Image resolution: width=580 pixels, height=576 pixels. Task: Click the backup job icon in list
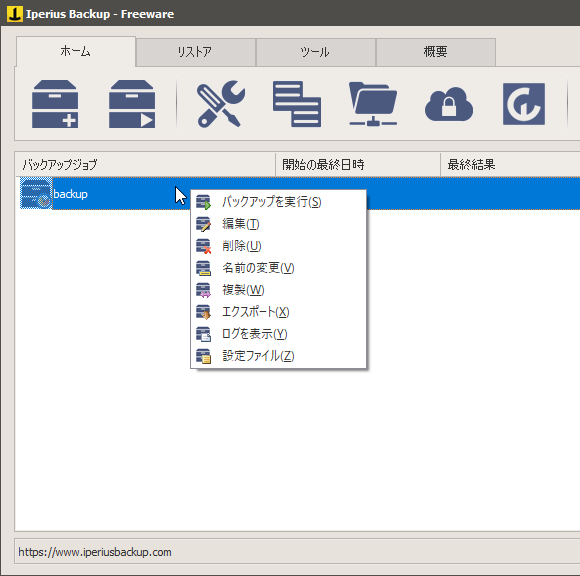36,193
